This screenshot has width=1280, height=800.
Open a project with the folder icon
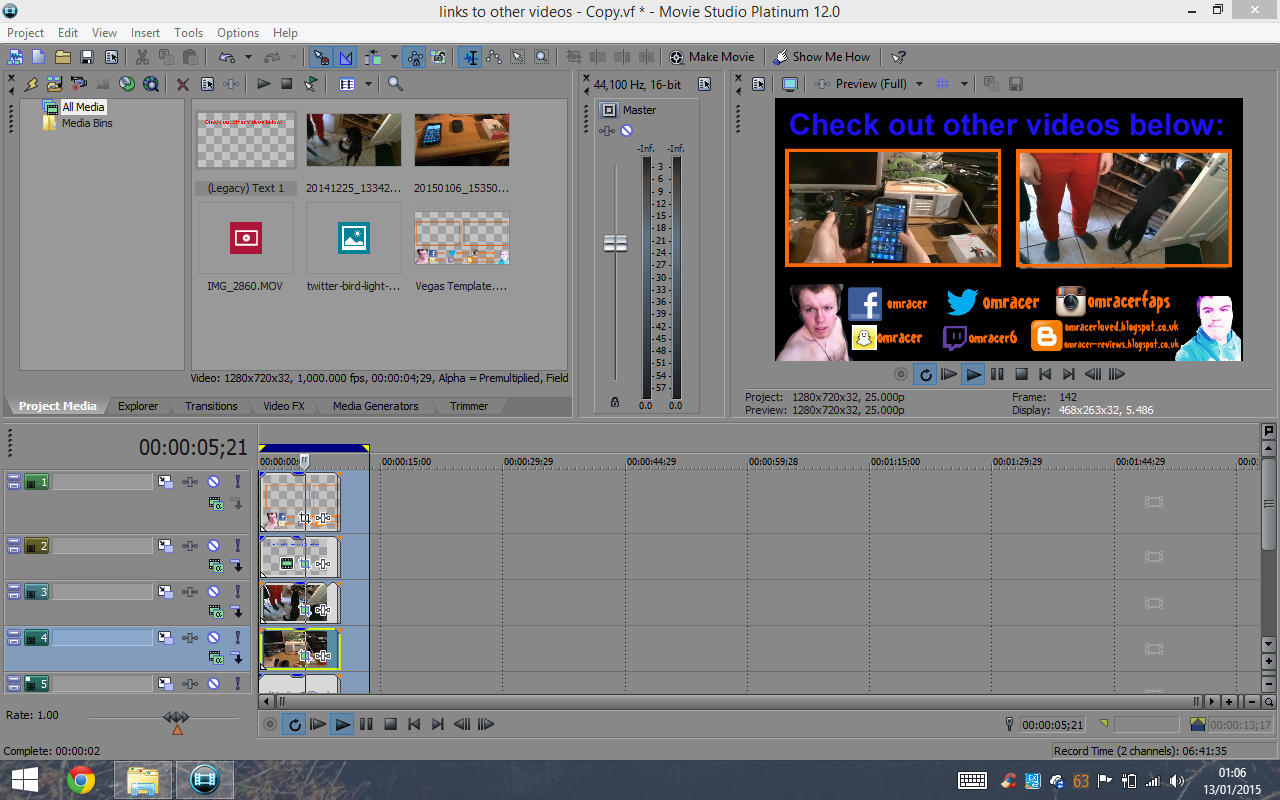click(x=62, y=57)
